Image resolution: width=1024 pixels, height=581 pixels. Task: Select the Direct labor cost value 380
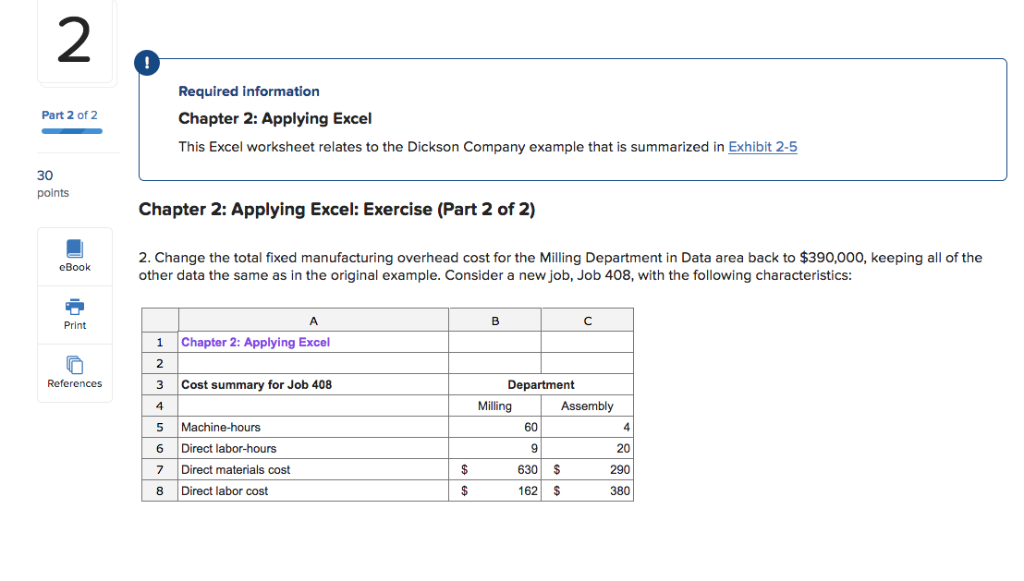click(620, 490)
